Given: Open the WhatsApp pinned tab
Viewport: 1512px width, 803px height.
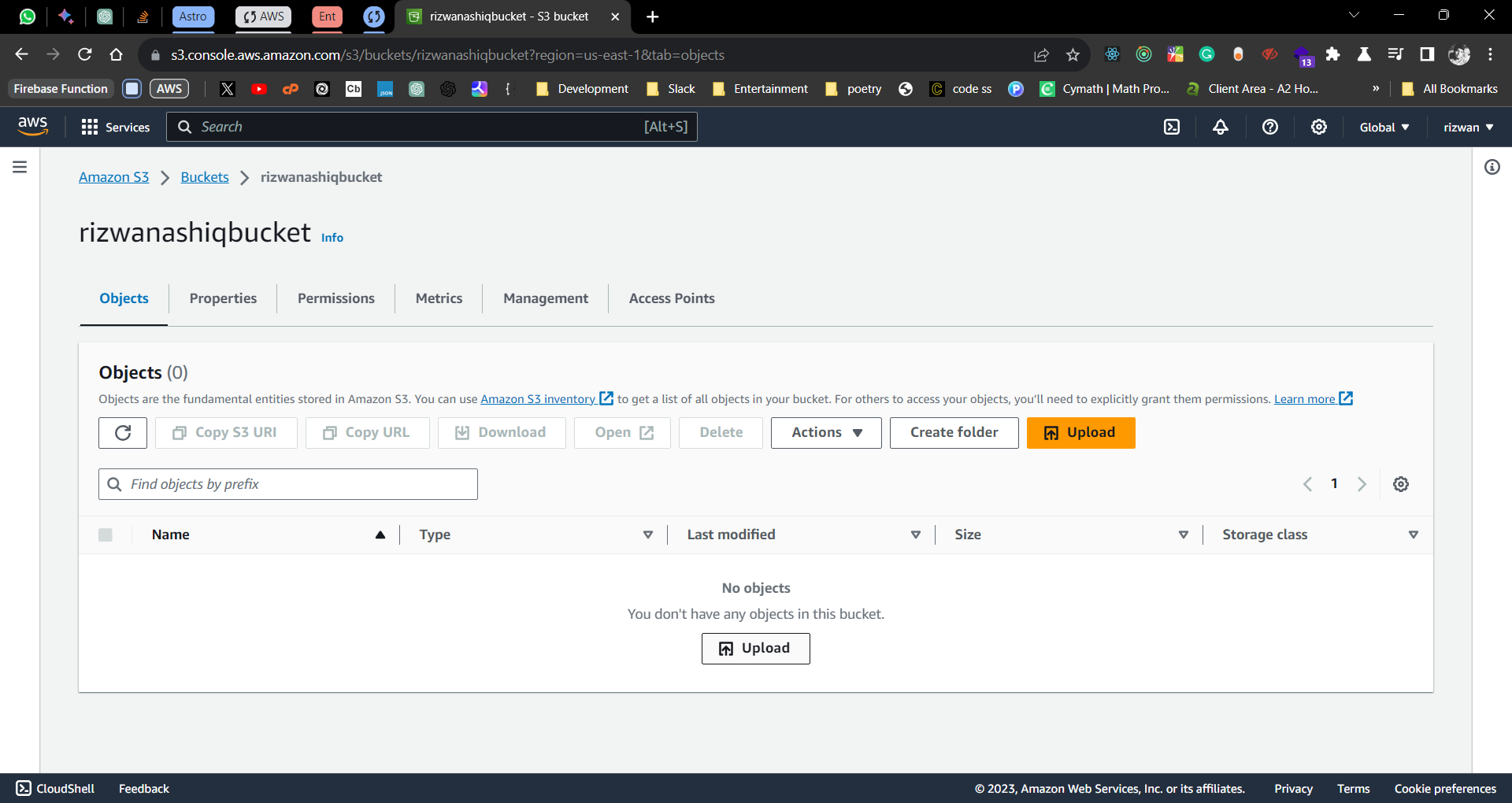Looking at the screenshot, I should click(28, 17).
